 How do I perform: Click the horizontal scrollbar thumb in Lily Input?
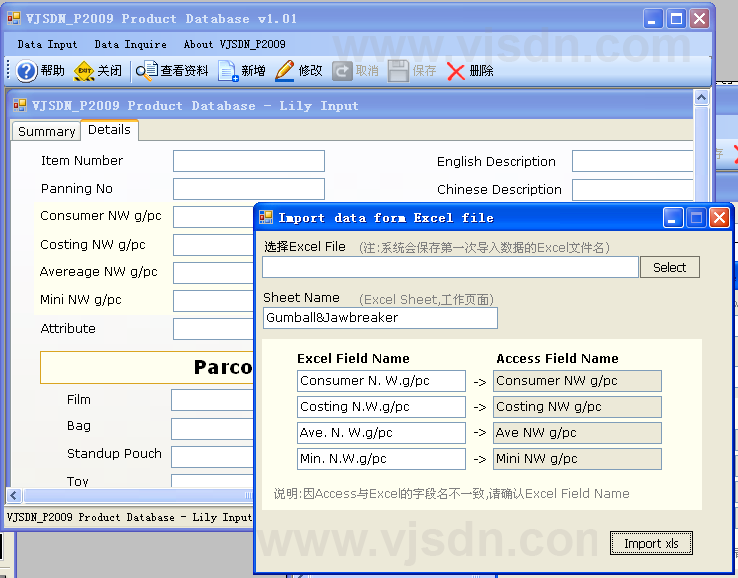pyautogui.click(x=138, y=495)
